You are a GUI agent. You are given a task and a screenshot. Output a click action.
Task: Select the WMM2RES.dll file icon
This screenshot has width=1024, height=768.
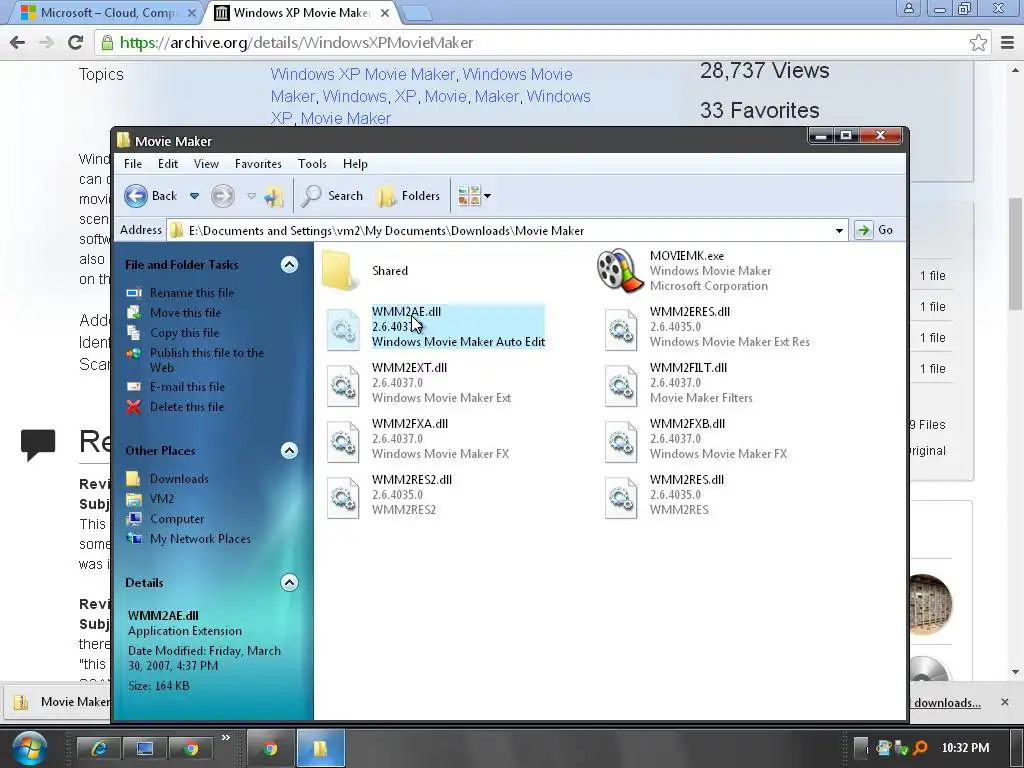pos(620,498)
